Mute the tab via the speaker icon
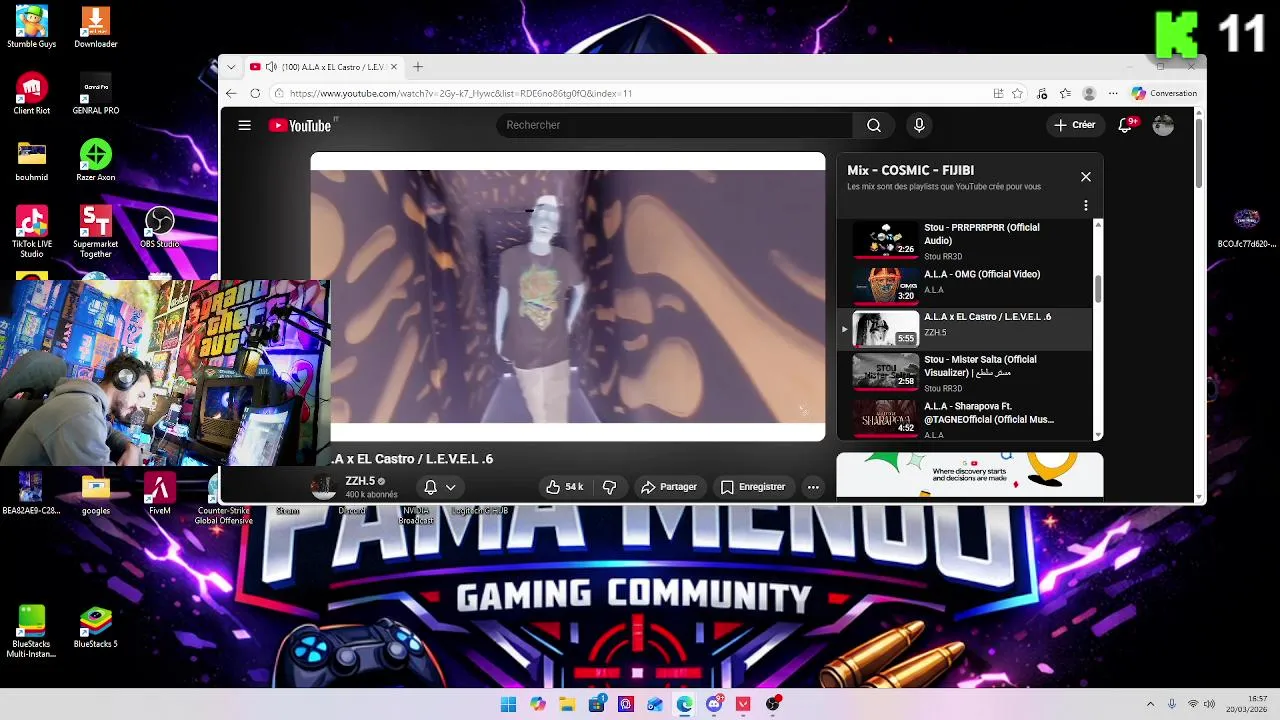 [x=271, y=67]
